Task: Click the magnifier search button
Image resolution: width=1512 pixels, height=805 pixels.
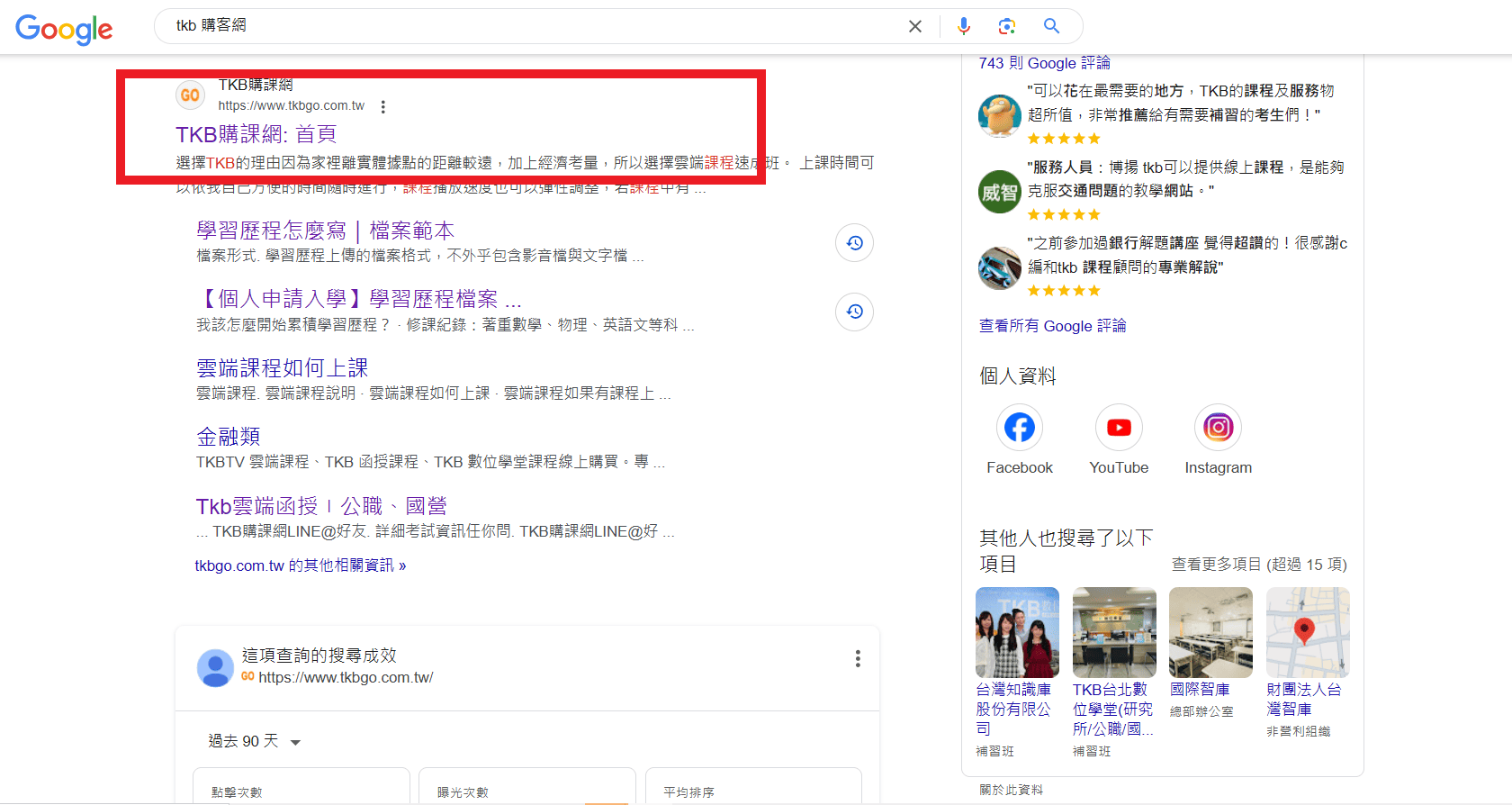Action: tap(1051, 26)
